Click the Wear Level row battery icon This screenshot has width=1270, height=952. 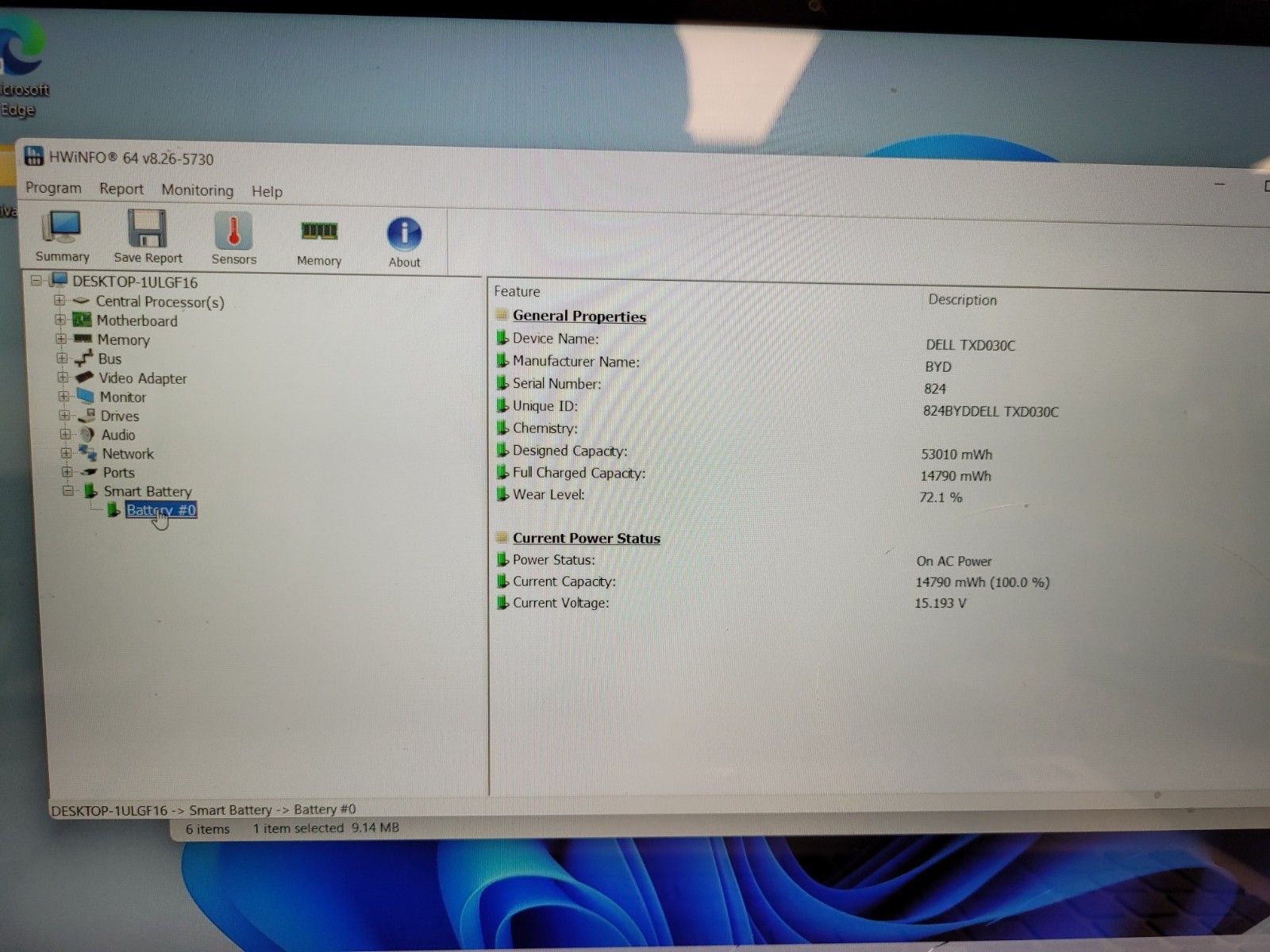point(502,493)
